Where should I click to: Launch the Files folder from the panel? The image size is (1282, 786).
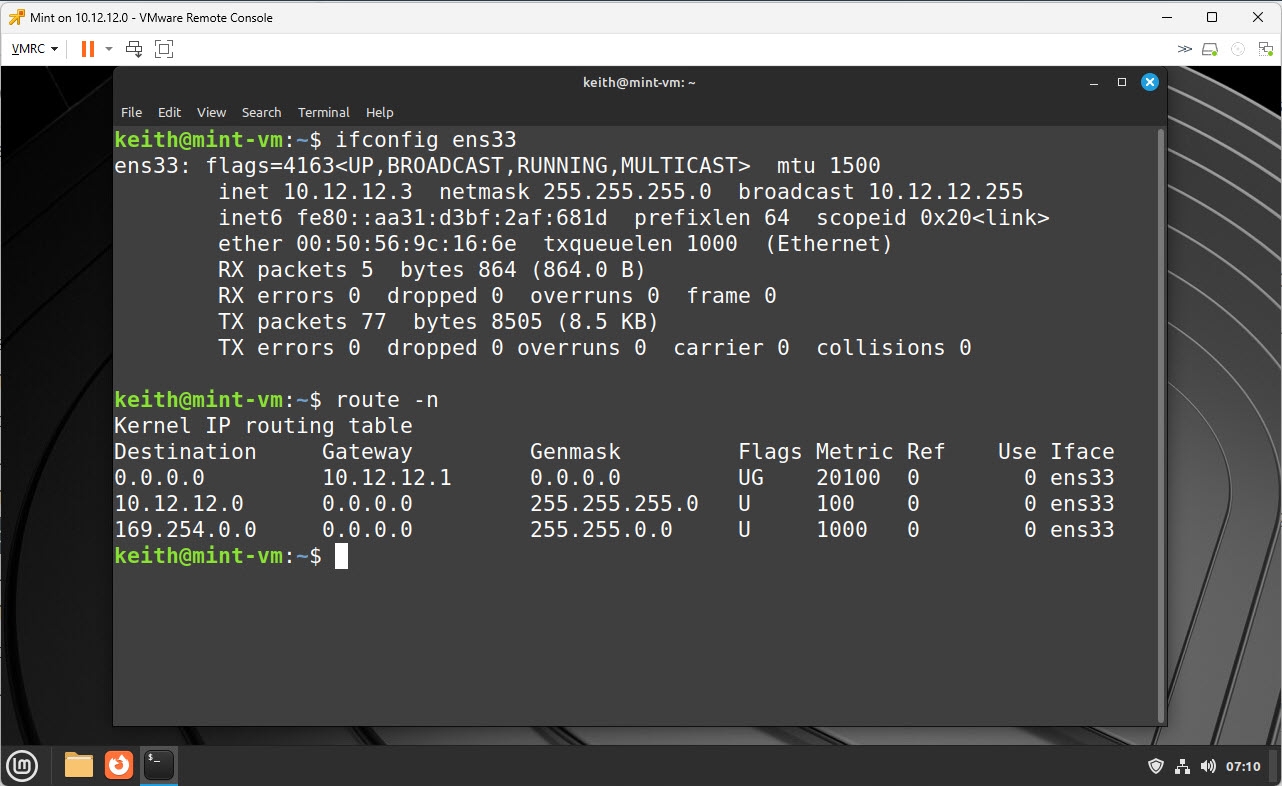pyautogui.click(x=79, y=766)
